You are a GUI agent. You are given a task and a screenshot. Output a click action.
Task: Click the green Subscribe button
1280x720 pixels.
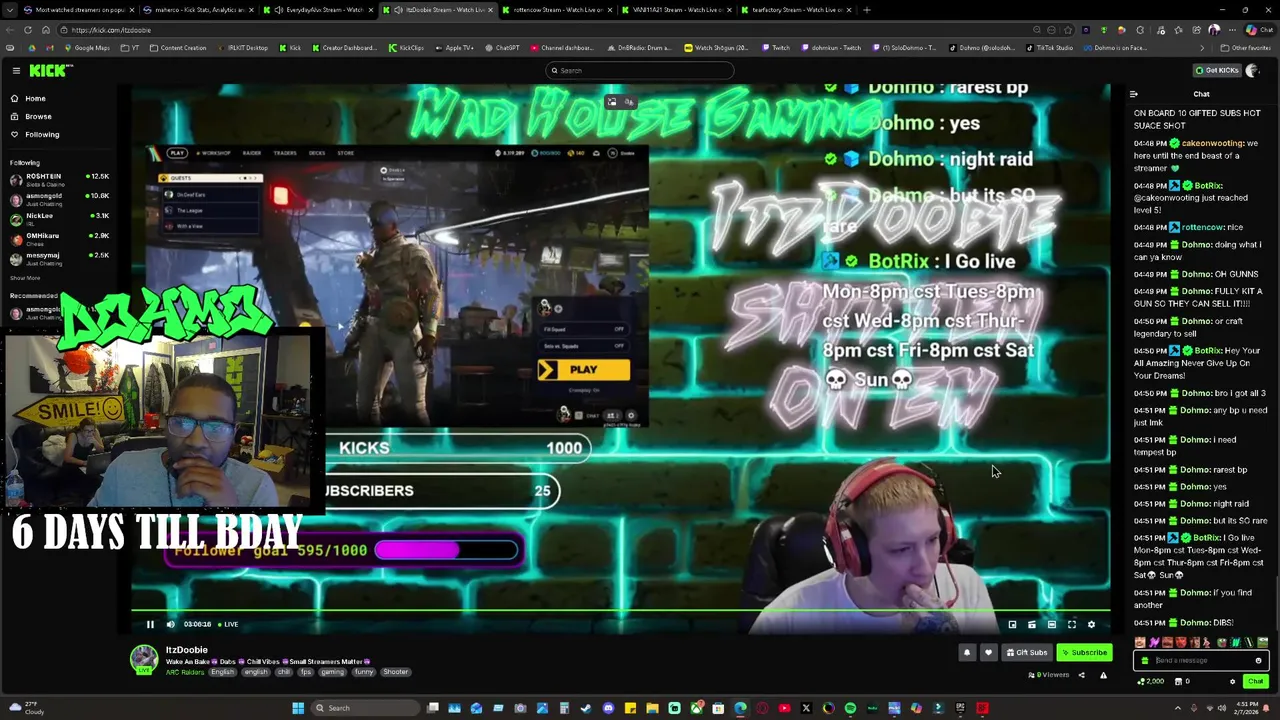[1085, 653]
